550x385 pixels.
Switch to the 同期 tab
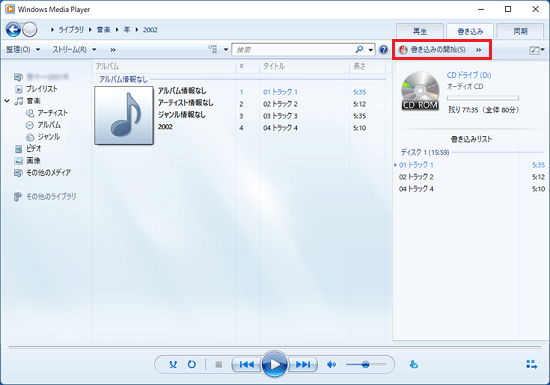521,31
